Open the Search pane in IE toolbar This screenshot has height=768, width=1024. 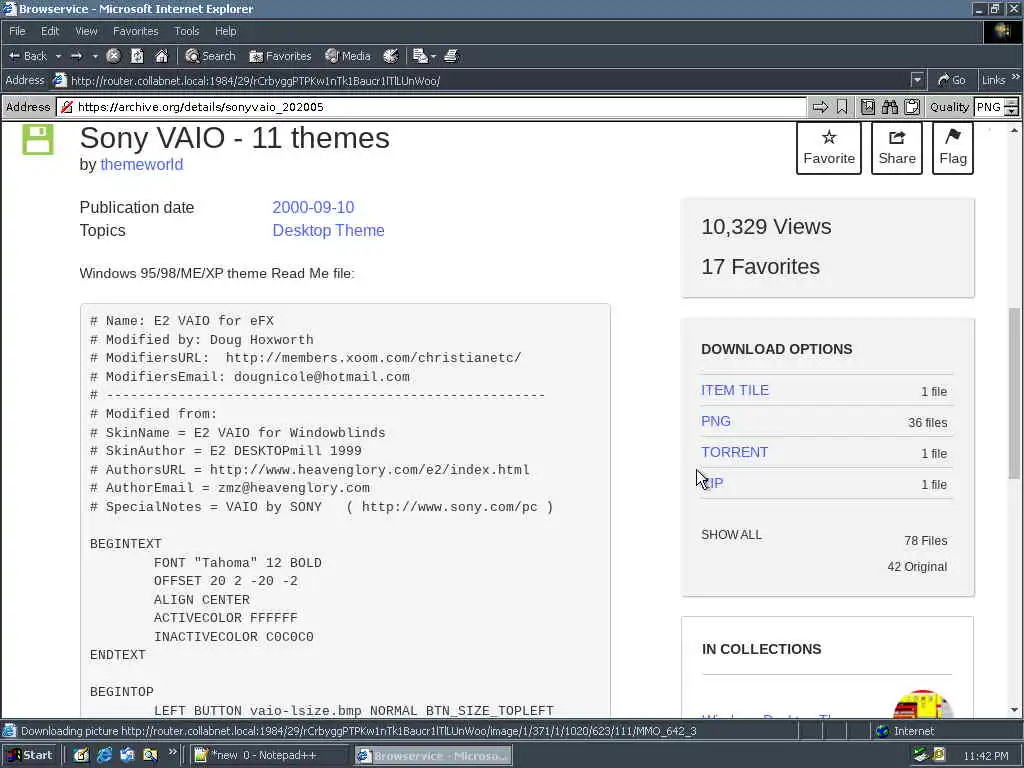[210, 56]
